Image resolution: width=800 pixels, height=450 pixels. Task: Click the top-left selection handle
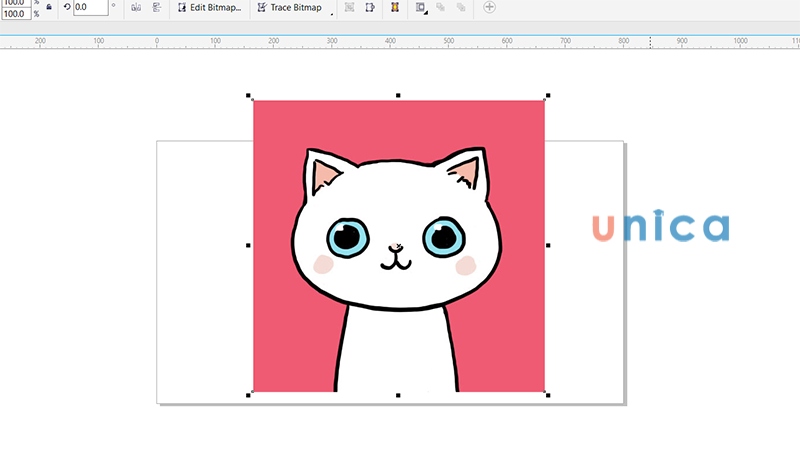point(249,96)
